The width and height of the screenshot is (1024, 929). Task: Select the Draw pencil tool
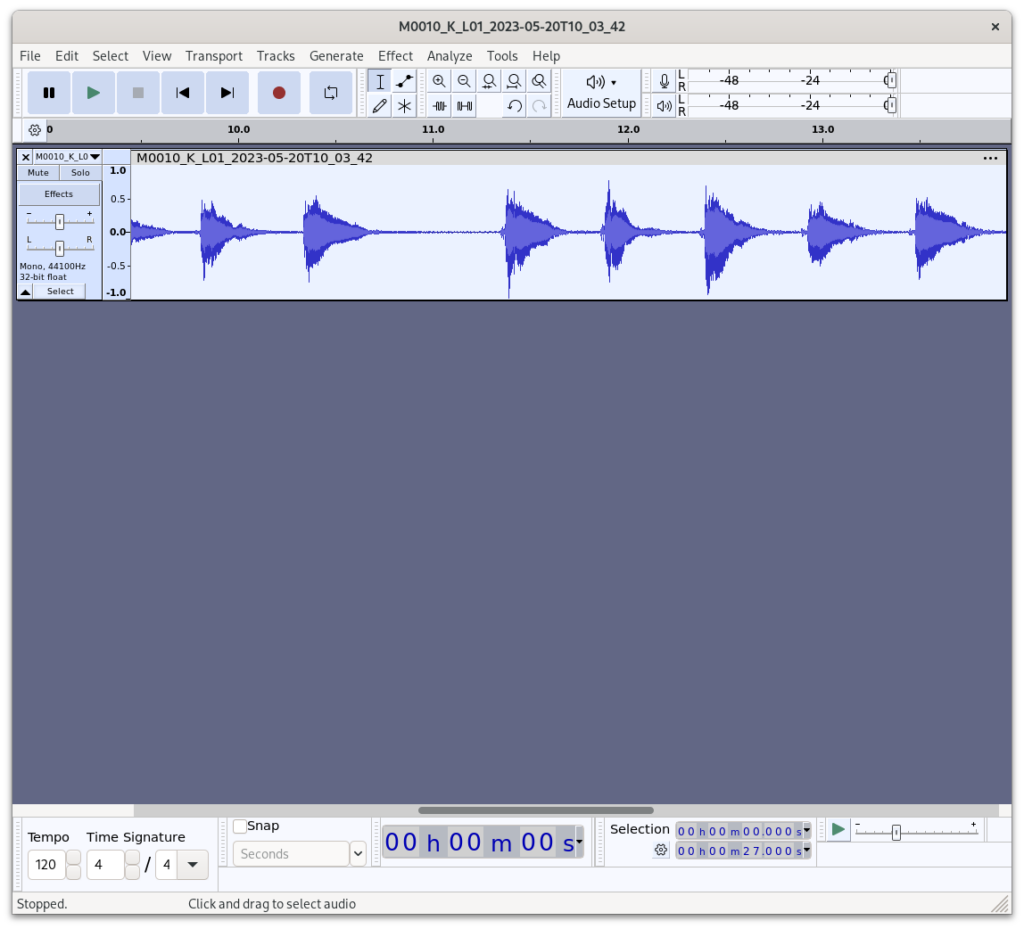(379, 106)
